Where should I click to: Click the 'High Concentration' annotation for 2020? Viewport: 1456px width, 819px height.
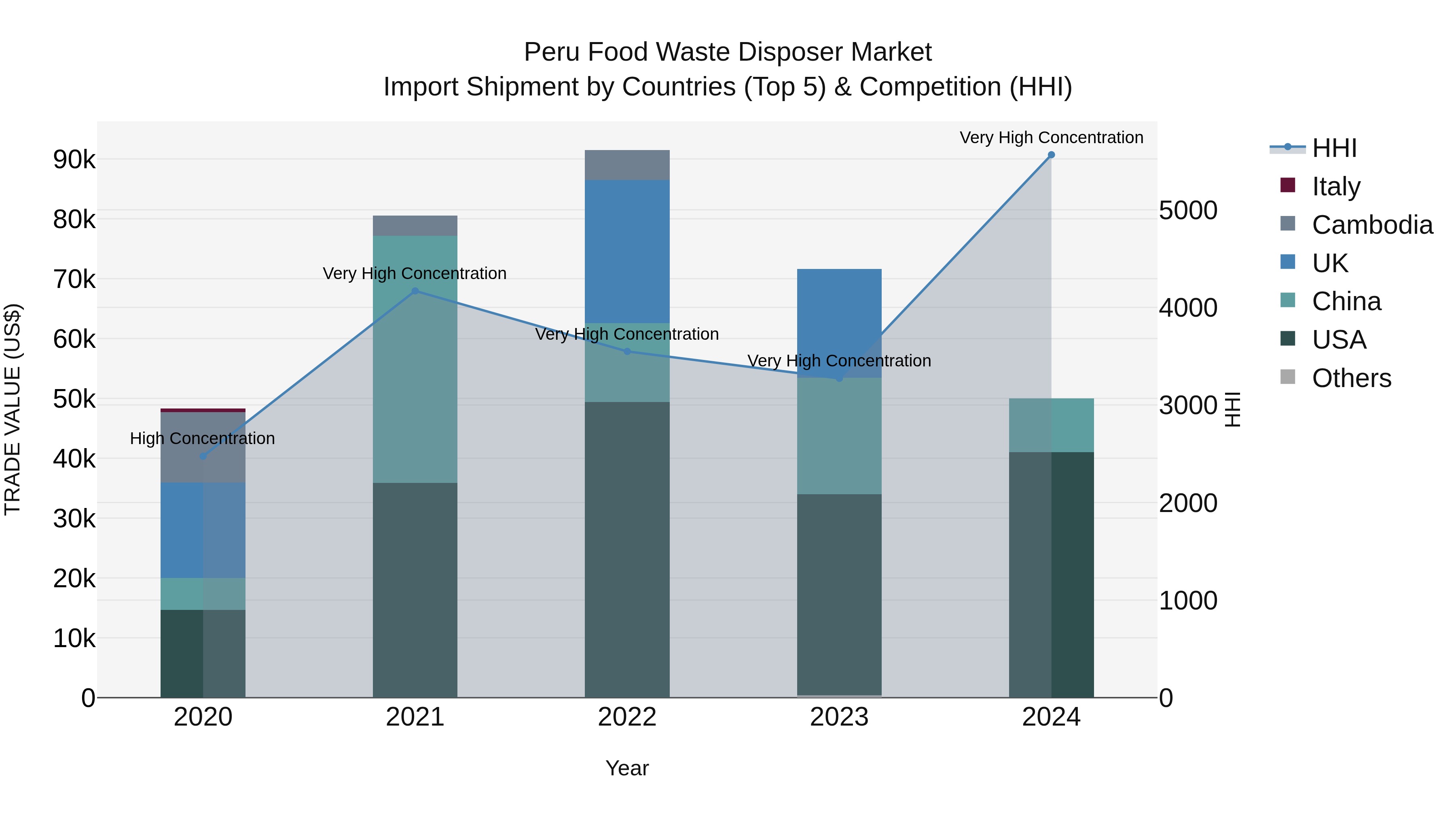pyautogui.click(x=202, y=438)
